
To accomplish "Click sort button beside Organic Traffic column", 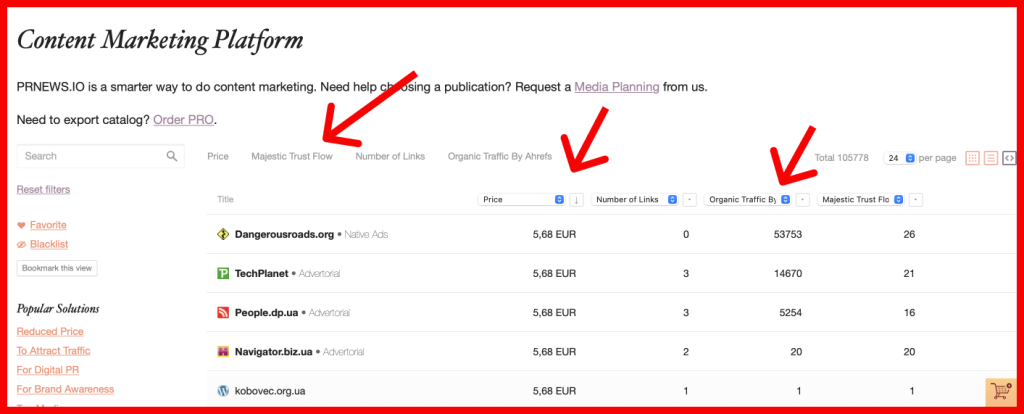I will coord(803,200).
